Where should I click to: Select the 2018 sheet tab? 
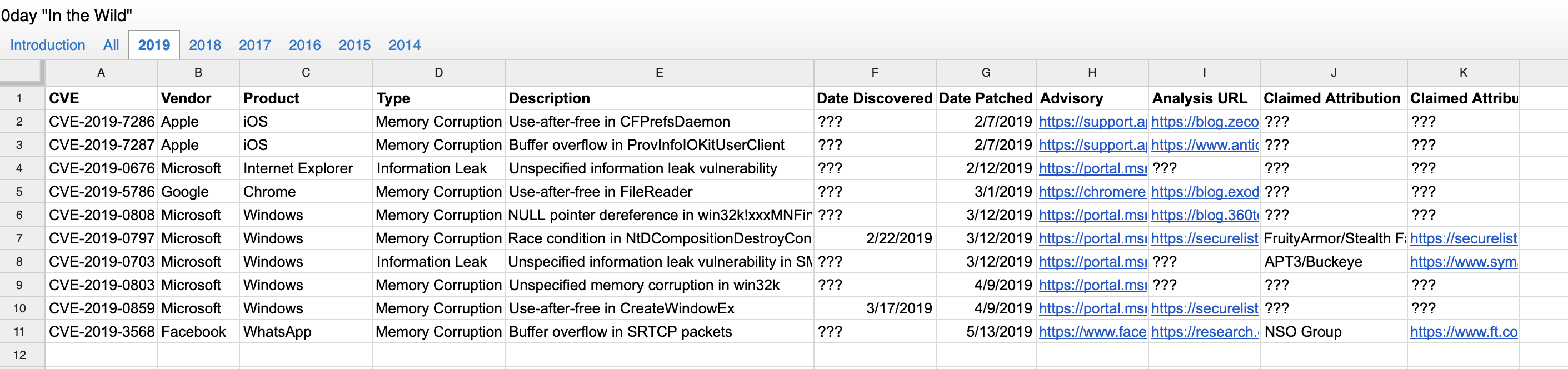pyautogui.click(x=204, y=45)
